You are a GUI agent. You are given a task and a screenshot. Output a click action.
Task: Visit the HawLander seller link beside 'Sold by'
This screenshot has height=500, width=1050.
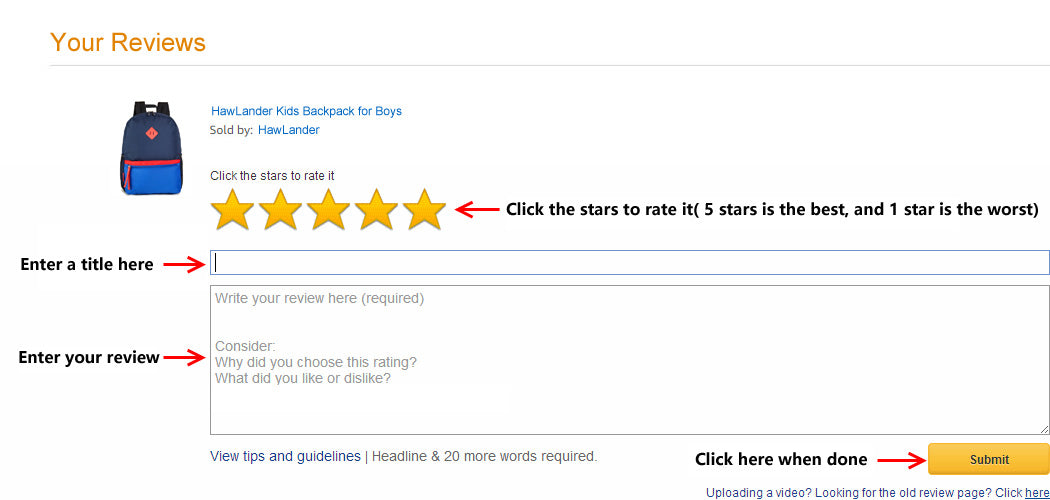click(x=289, y=130)
